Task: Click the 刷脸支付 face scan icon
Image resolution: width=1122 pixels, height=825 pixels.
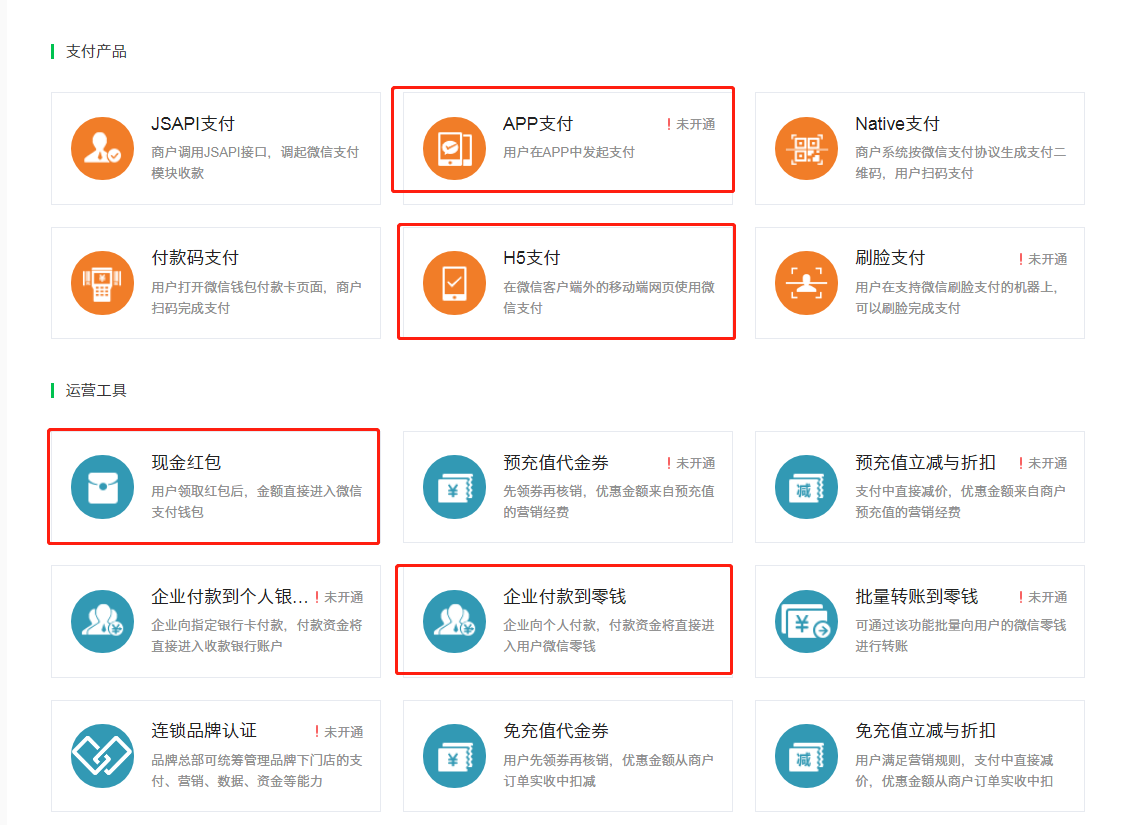Action: point(806,283)
